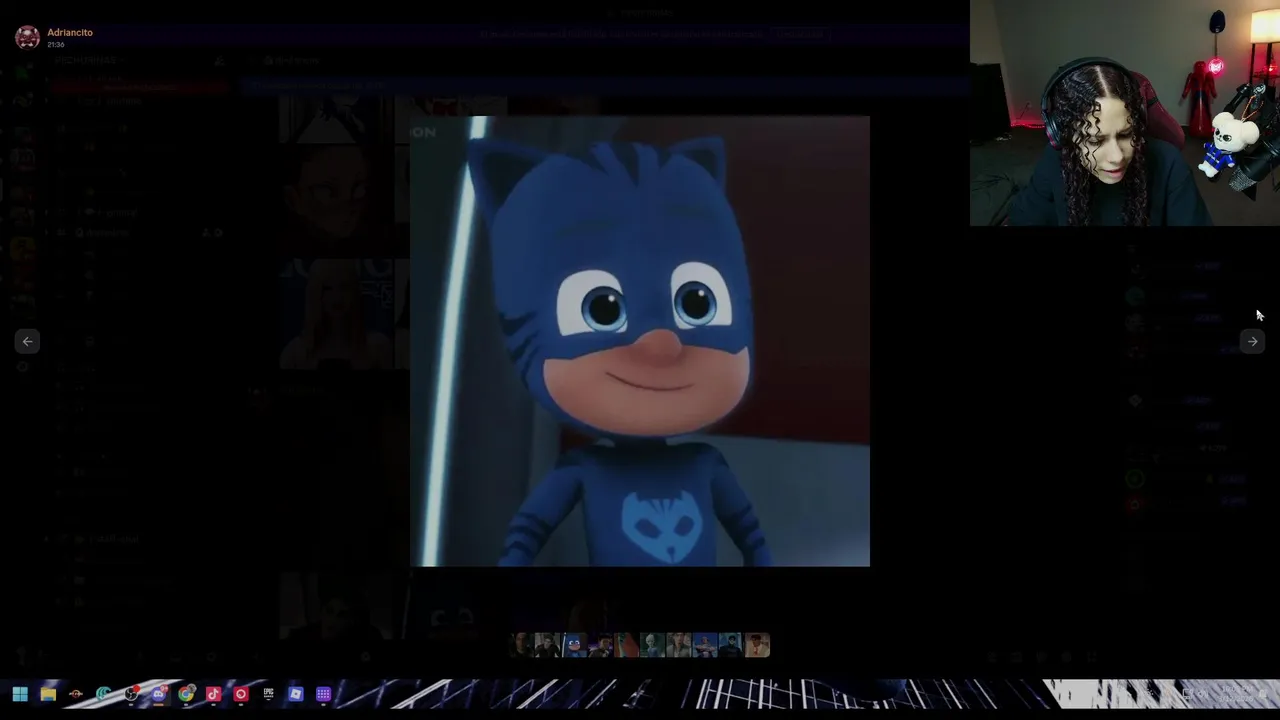Open OBS Studio from the taskbar

(x=132, y=694)
